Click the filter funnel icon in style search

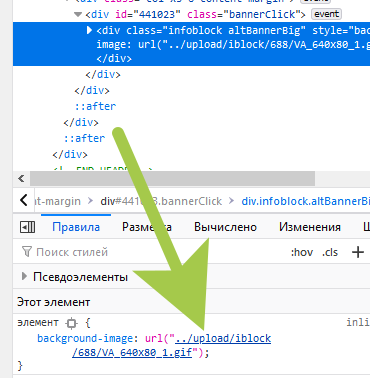click(27, 252)
